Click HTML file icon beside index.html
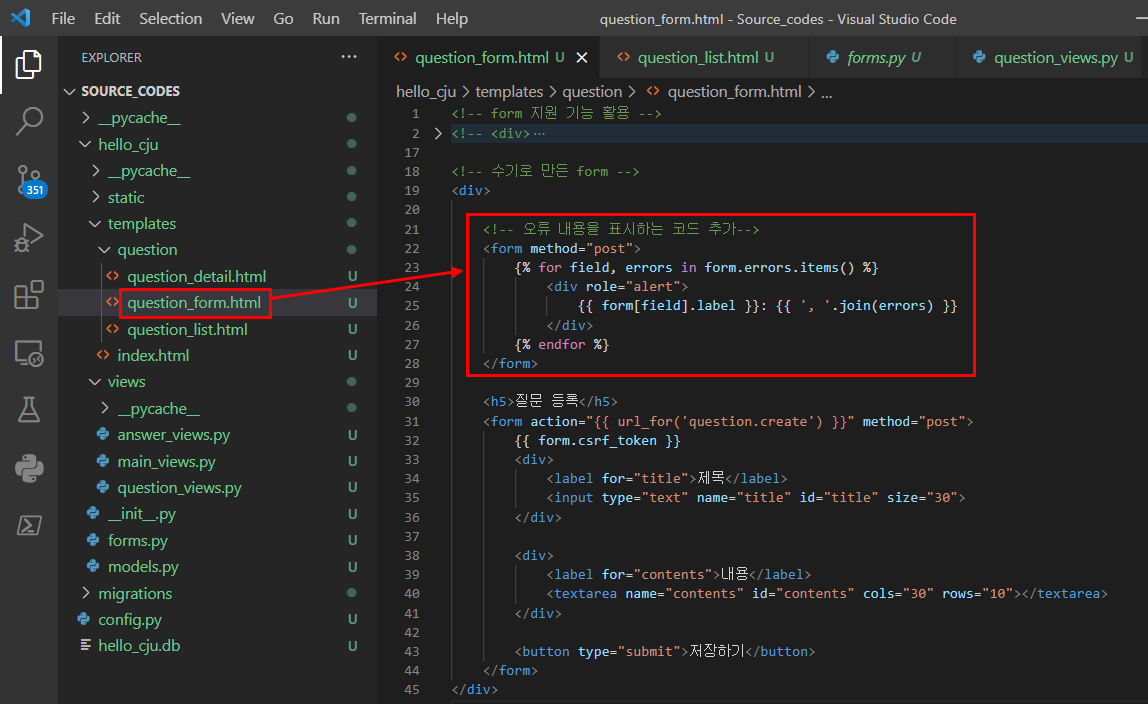The image size is (1148, 704). point(103,355)
